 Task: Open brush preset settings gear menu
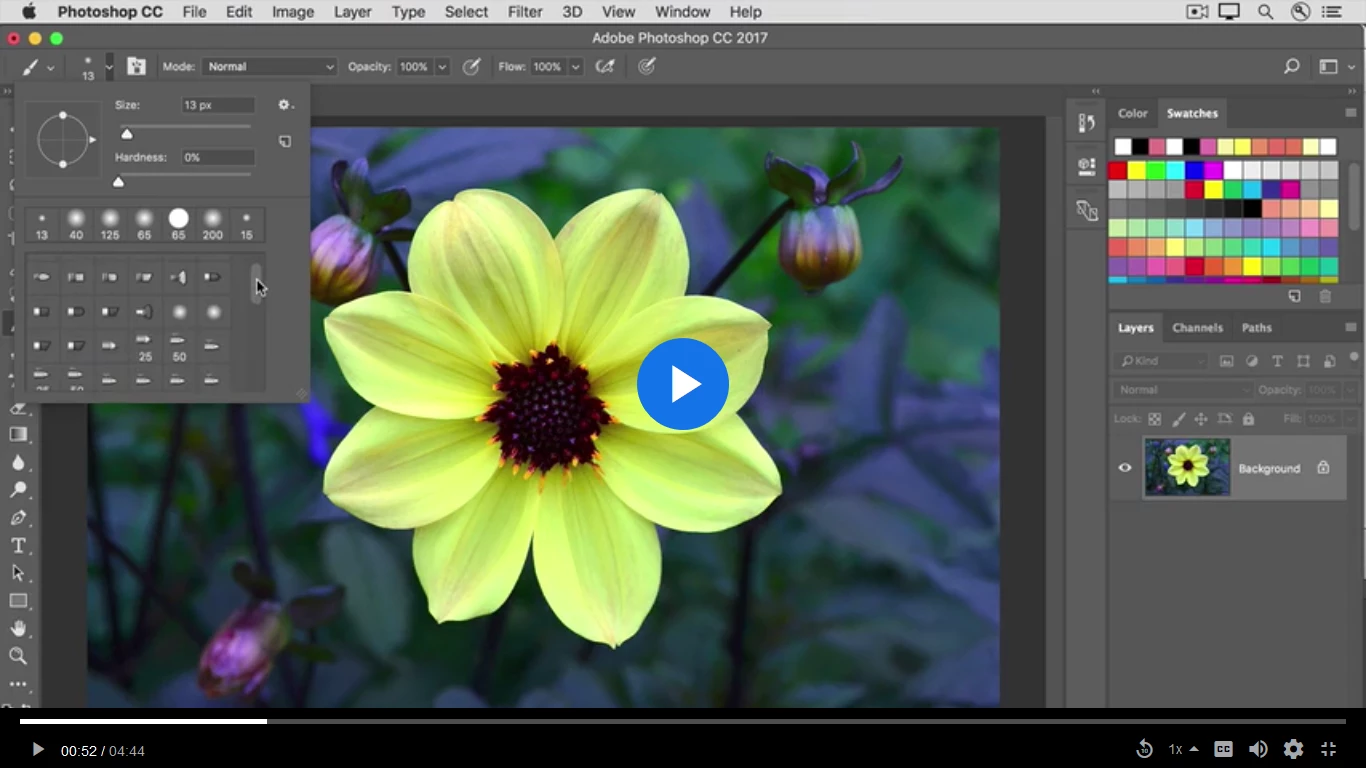(x=285, y=105)
